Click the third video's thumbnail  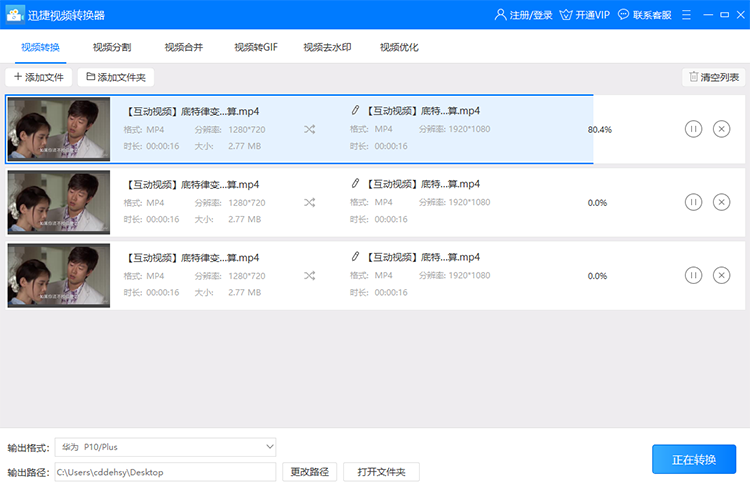58,275
